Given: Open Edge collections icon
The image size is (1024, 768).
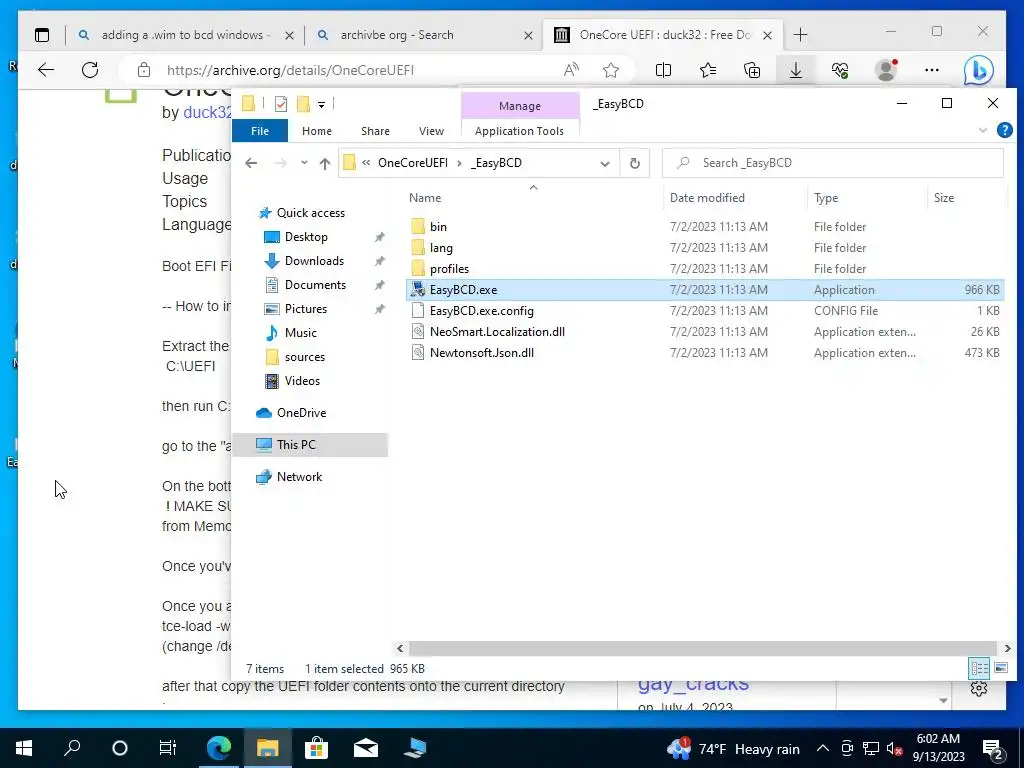Looking at the screenshot, I should tap(752, 70).
